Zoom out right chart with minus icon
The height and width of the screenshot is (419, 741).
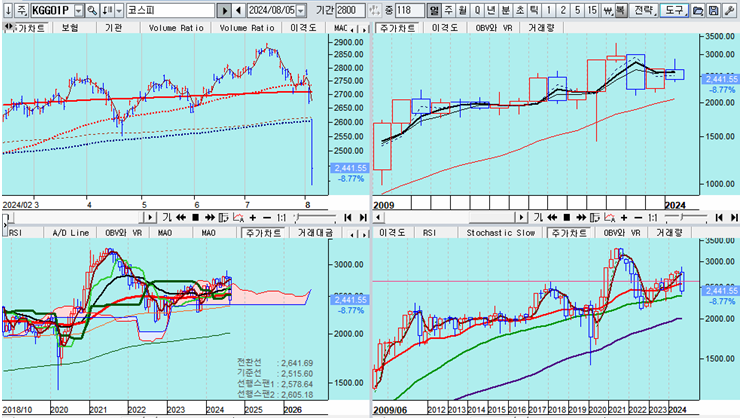[638, 217]
